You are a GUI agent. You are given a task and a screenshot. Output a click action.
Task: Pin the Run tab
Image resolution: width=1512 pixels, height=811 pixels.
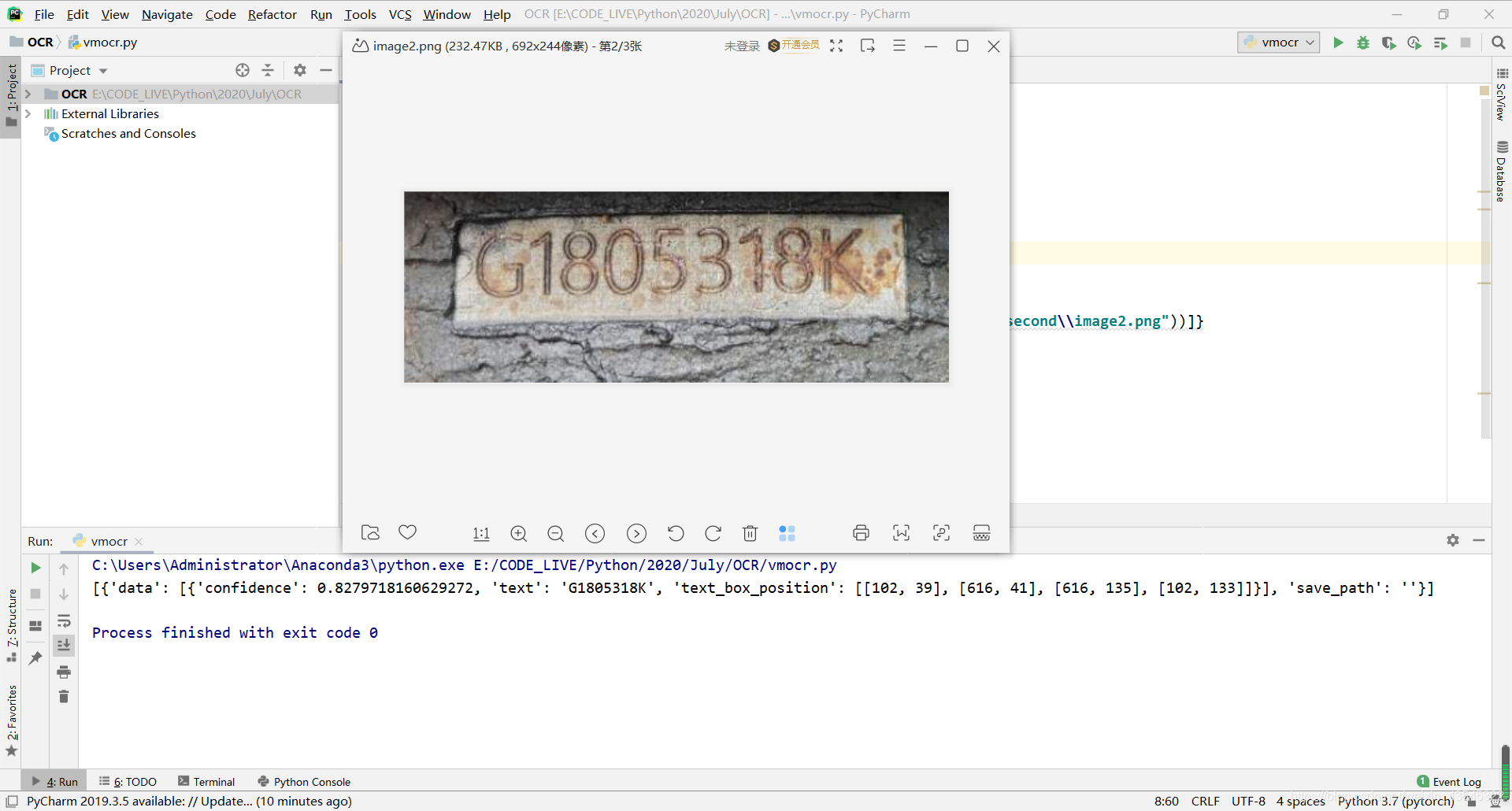pos(35,657)
